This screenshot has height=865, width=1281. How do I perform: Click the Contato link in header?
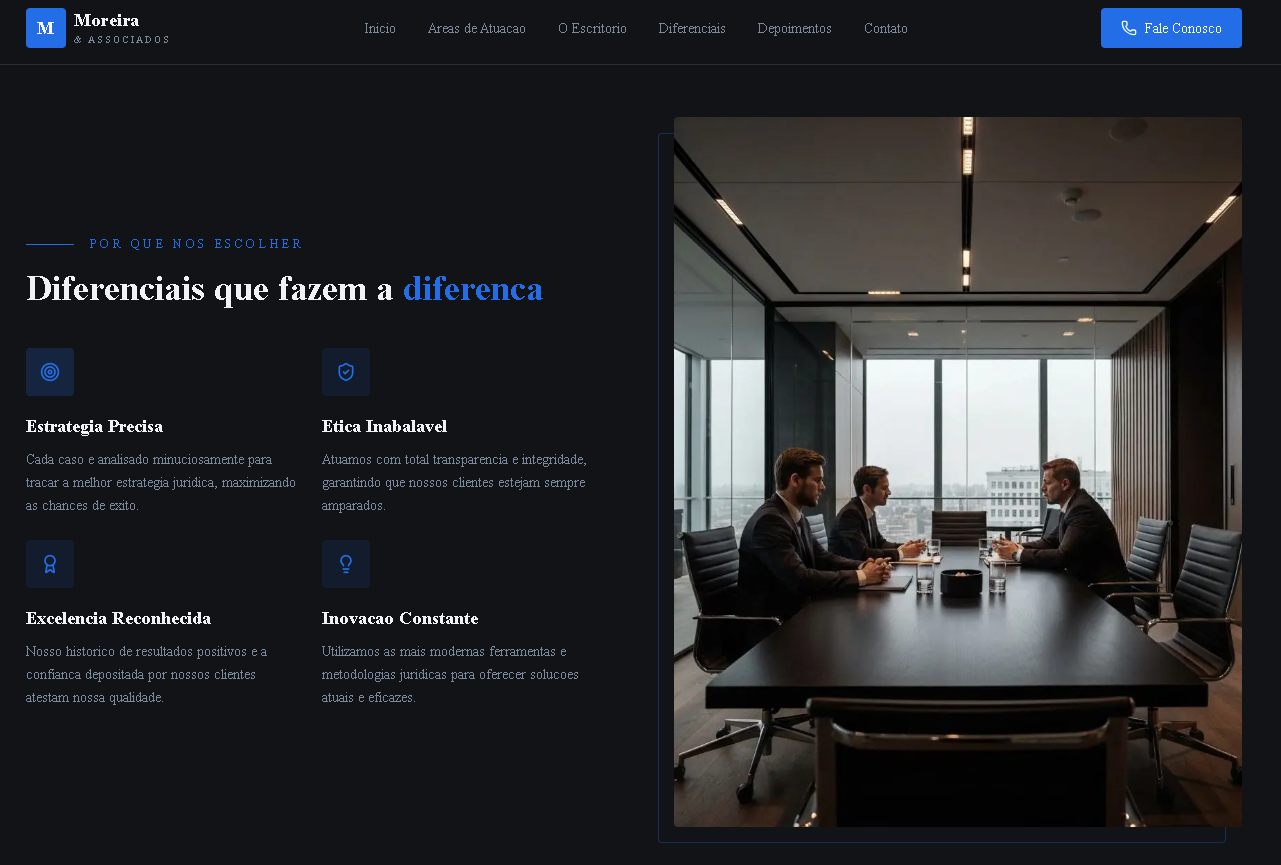point(885,29)
